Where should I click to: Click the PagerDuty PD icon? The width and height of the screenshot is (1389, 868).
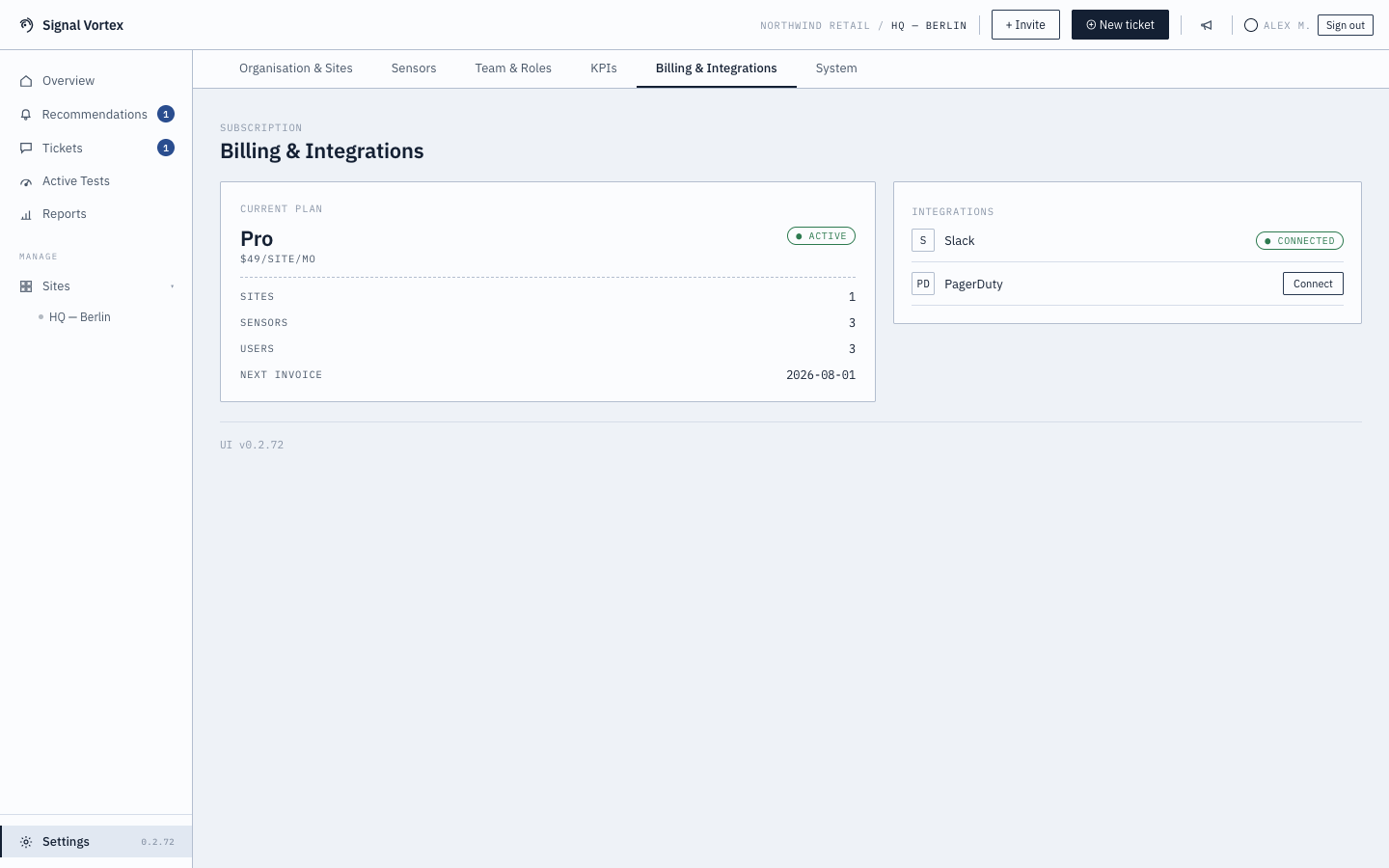(923, 284)
